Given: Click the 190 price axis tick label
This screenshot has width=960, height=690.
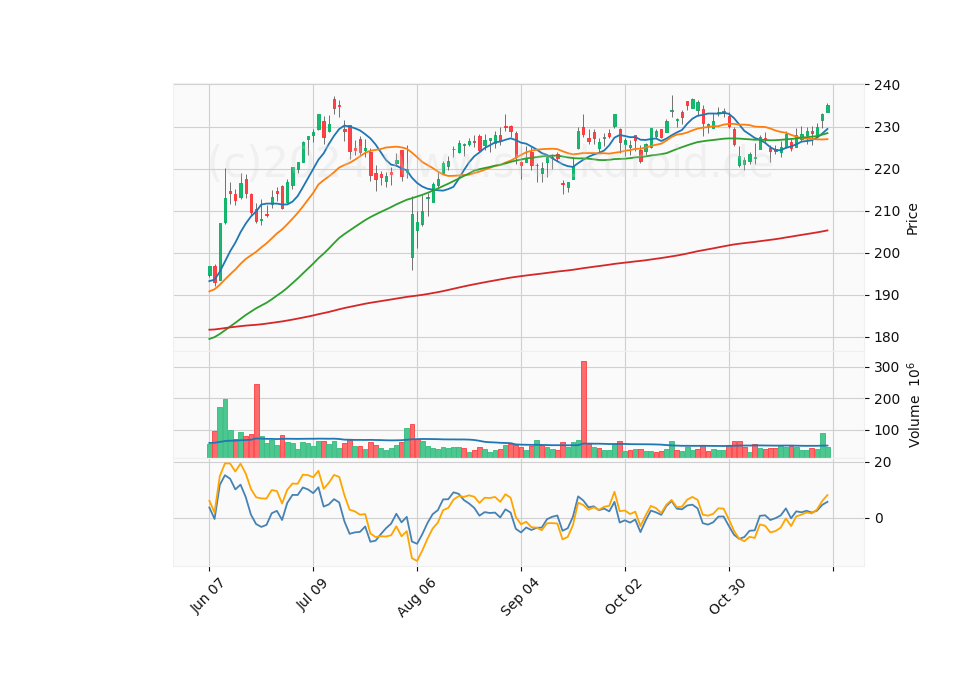Looking at the screenshot, I should click(887, 295).
